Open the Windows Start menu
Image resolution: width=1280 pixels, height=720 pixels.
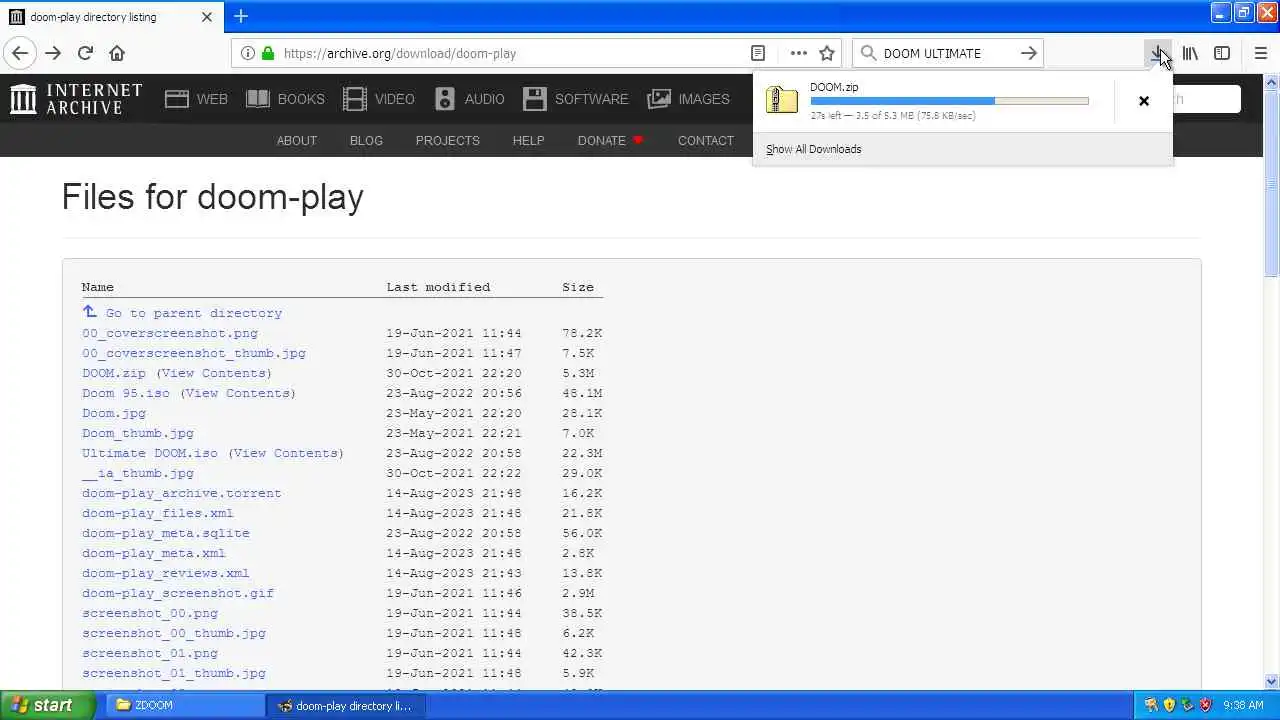[x=47, y=705]
